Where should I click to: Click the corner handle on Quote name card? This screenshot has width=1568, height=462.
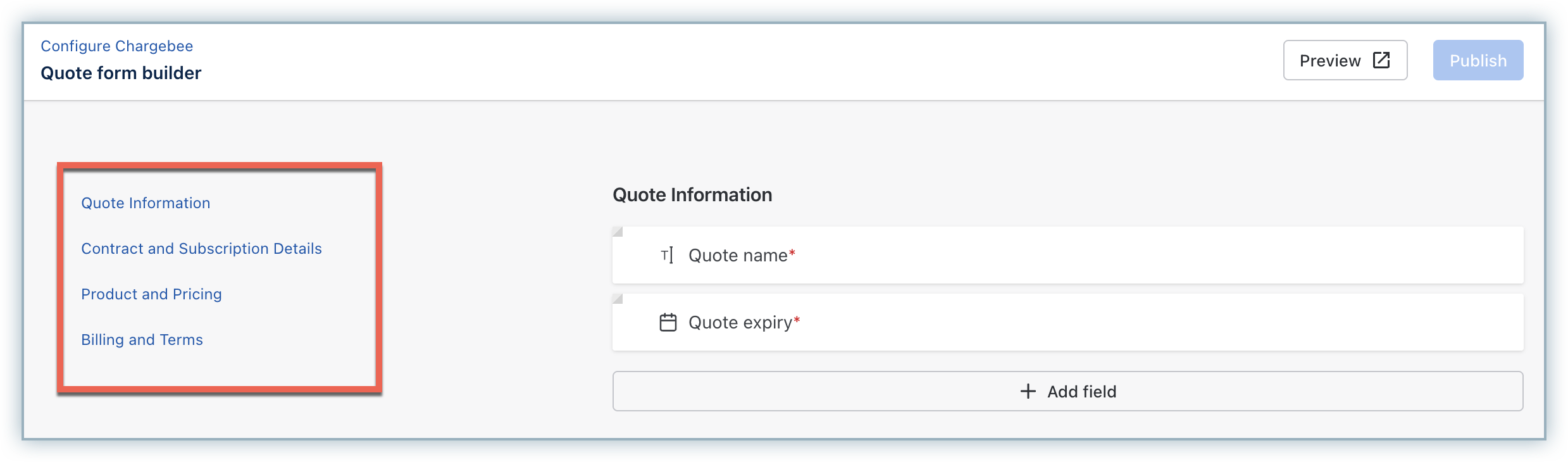(618, 232)
